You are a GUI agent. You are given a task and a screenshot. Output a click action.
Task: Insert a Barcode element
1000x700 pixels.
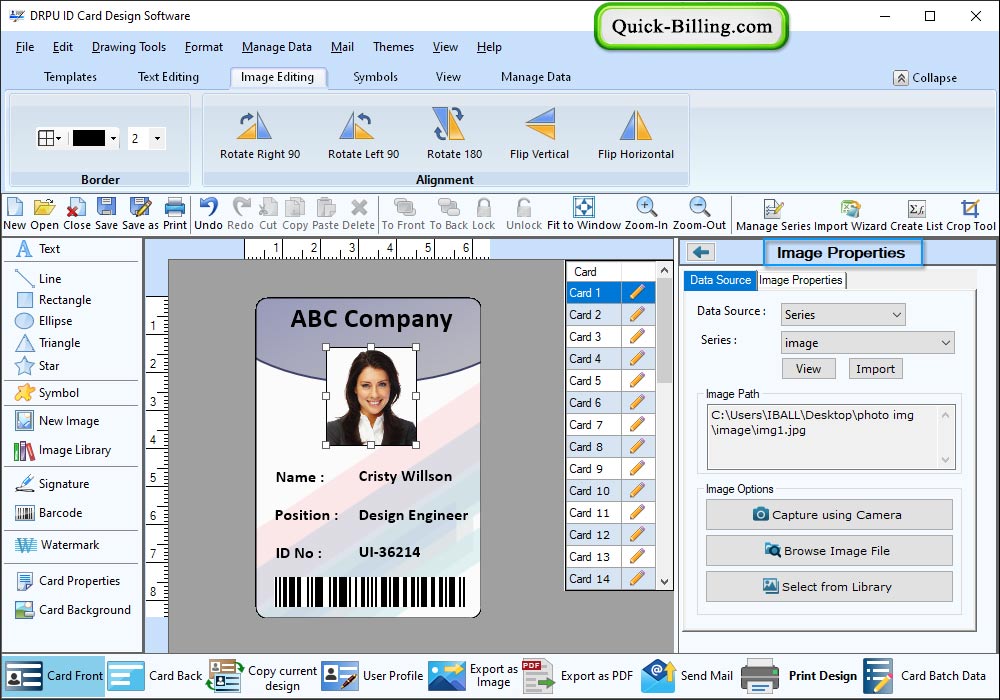pos(48,513)
